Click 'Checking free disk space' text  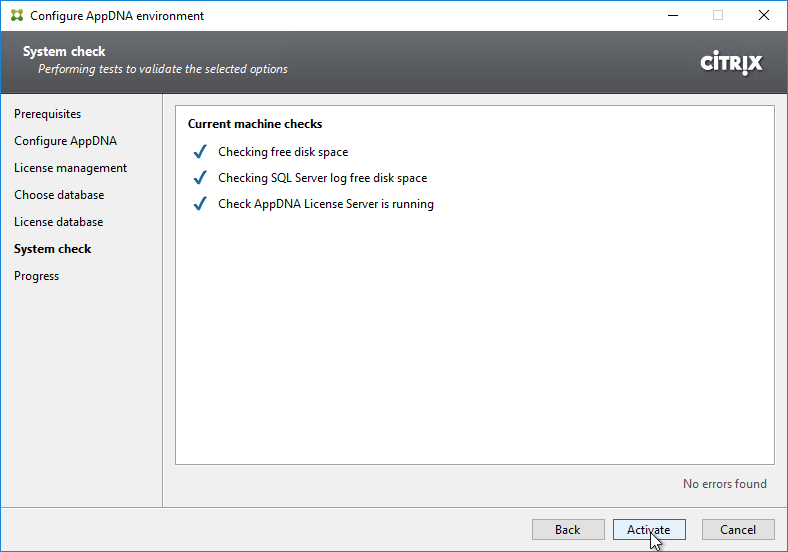pyautogui.click(x=283, y=152)
